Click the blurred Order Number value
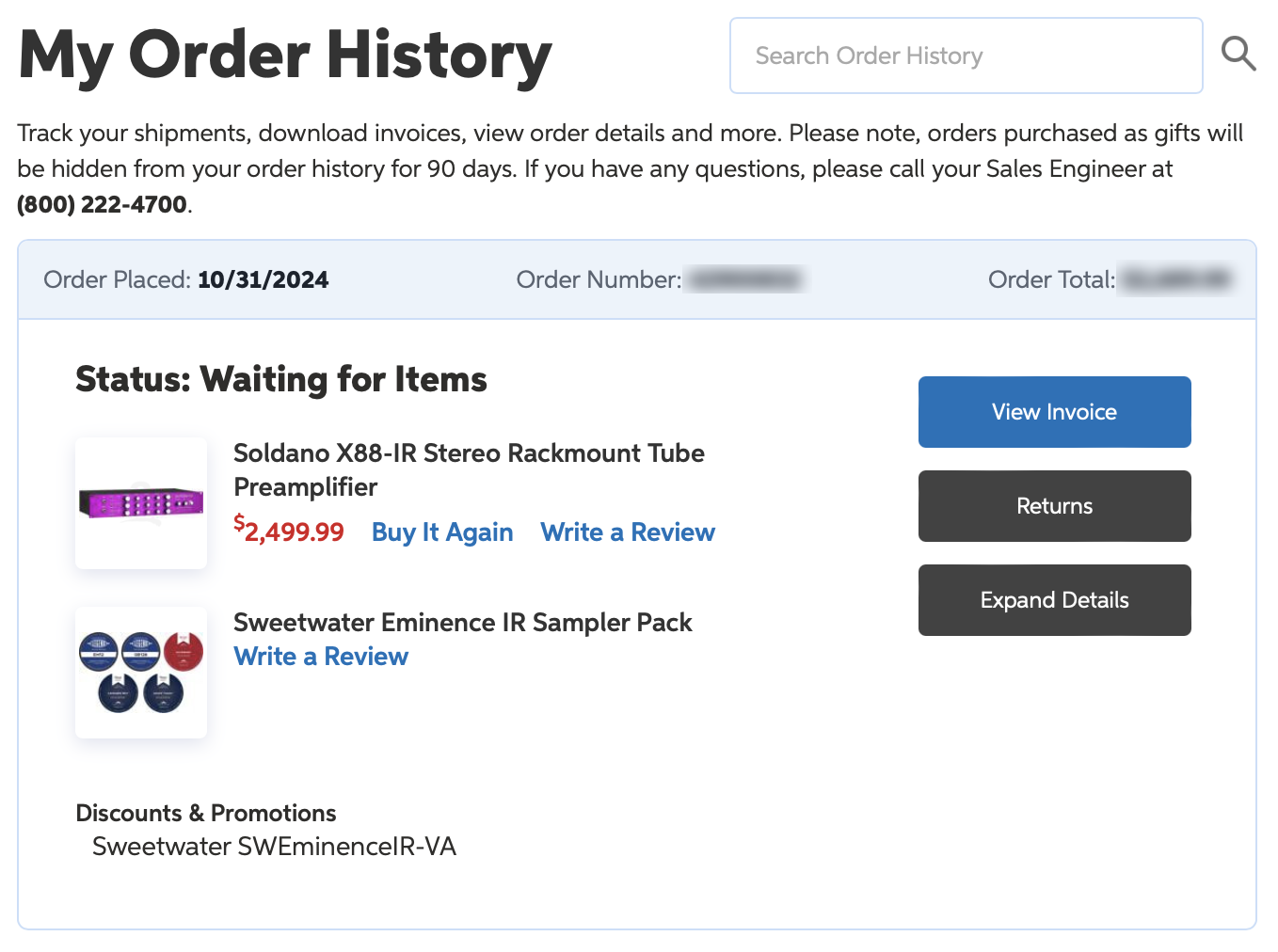The image size is (1278, 952). (743, 279)
